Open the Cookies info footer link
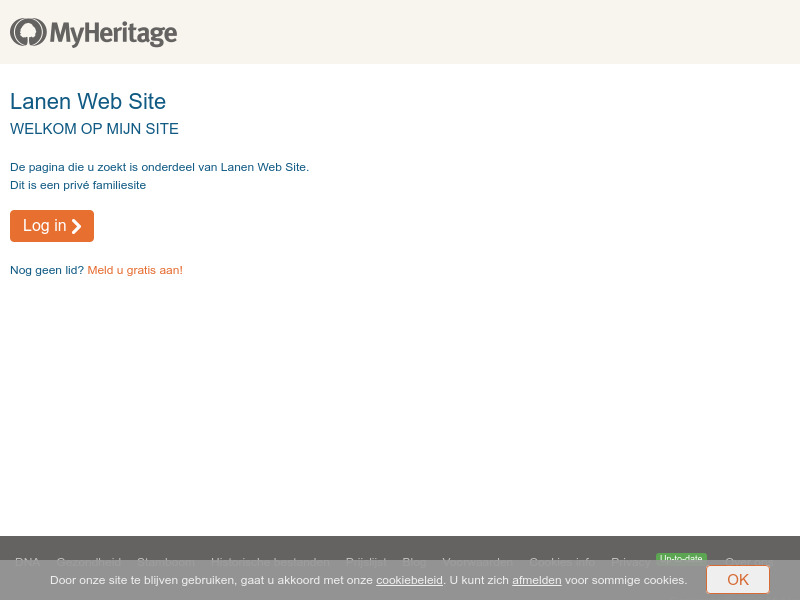Screen dimensions: 800x600 point(561,562)
